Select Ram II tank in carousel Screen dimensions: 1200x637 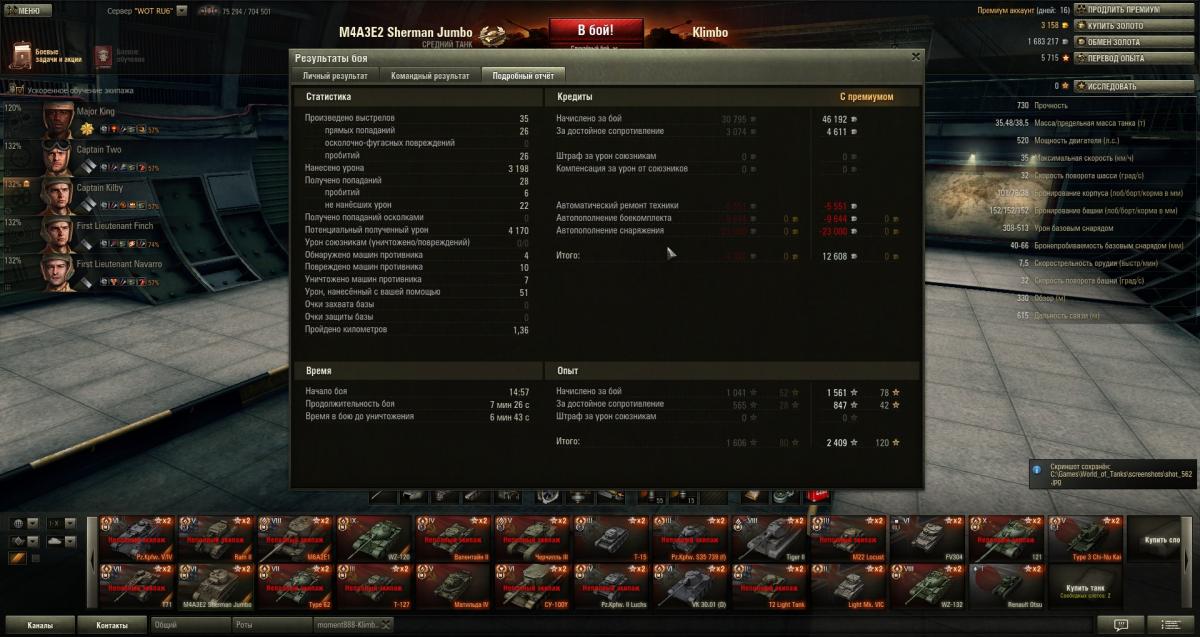point(216,538)
